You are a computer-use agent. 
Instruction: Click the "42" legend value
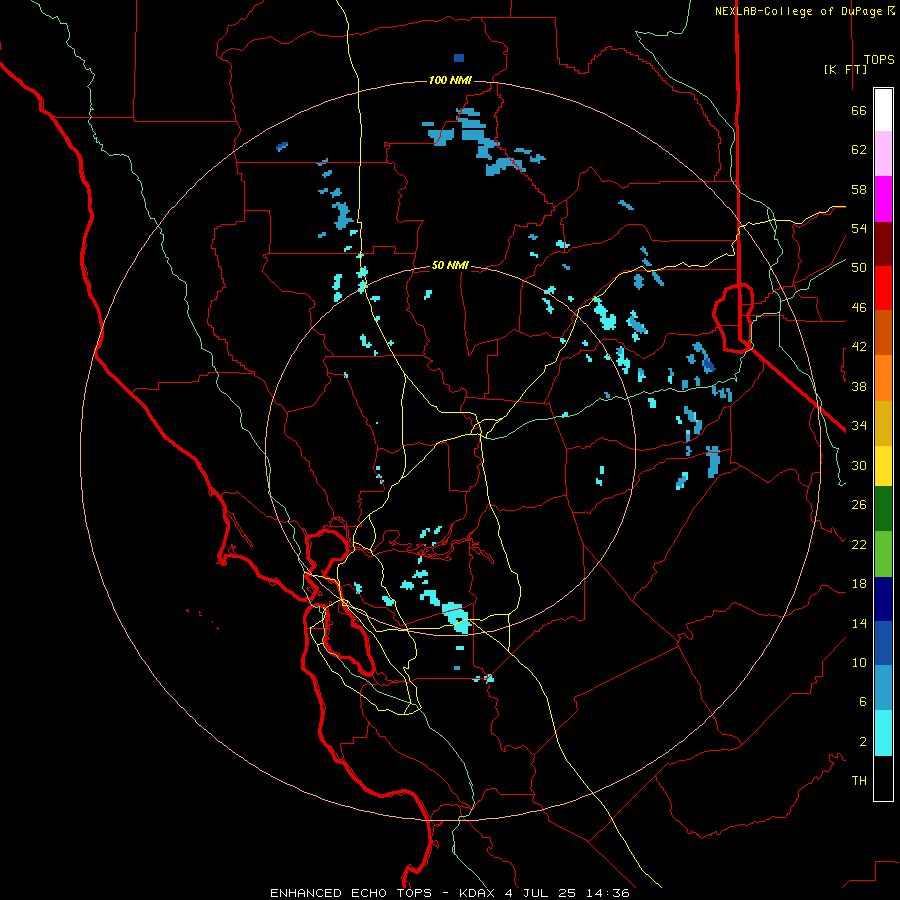click(859, 347)
